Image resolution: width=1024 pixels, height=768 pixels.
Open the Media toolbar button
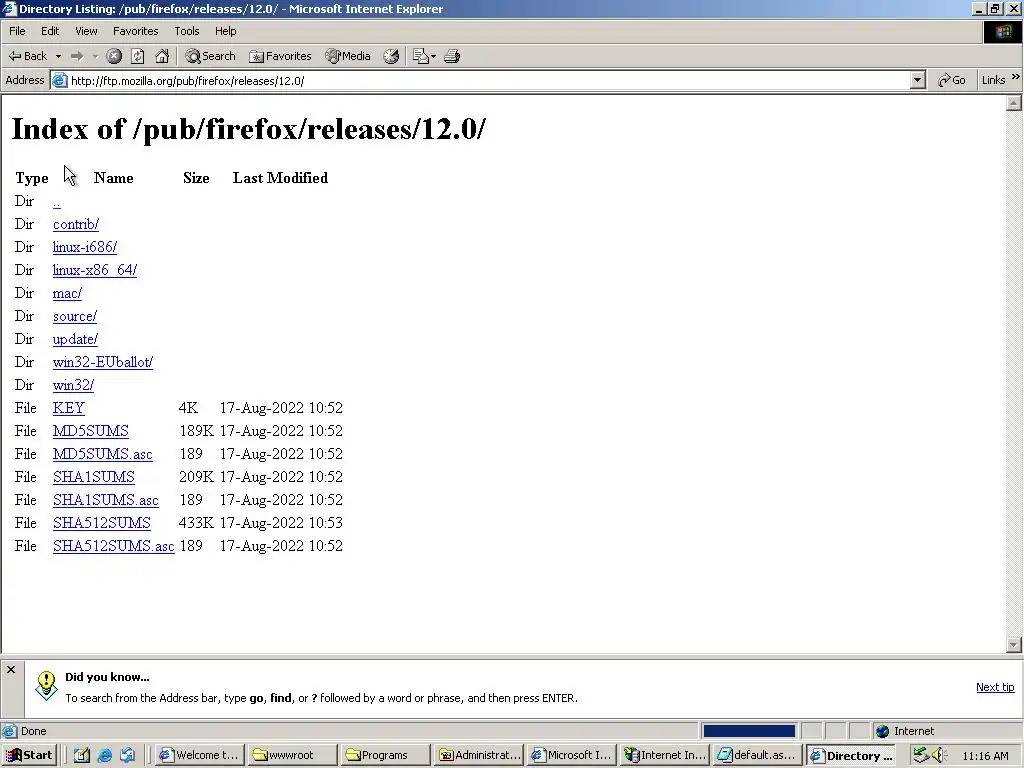348,56
